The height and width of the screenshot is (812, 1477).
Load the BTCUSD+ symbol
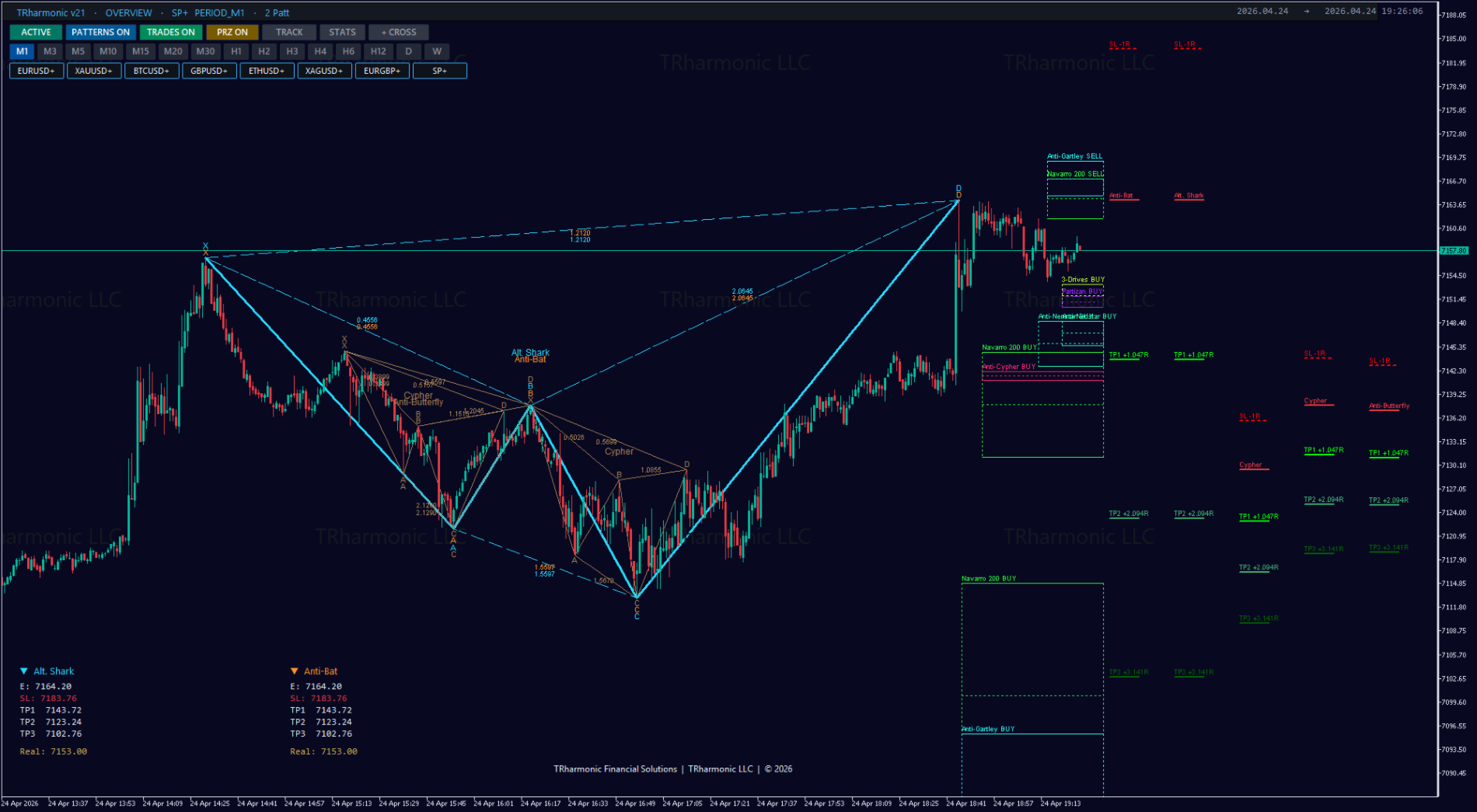pos(152,71)
